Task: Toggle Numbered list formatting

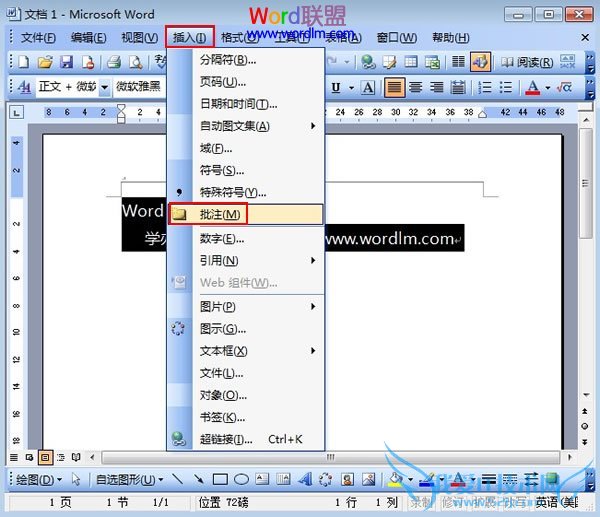Action: (x=484, y=88)
